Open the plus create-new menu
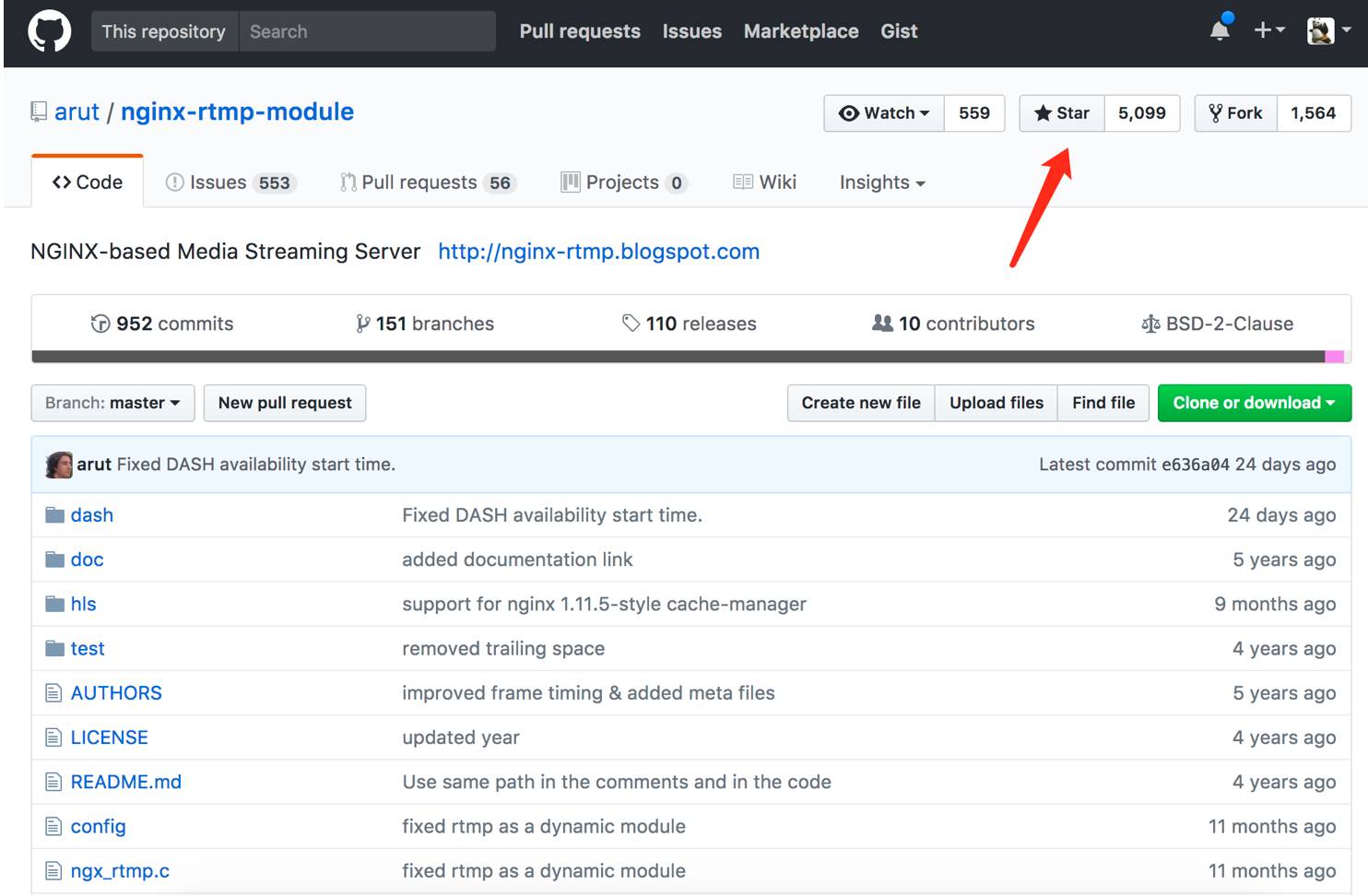Viewport: 1368px width, 896px height. [x=1269, y=30]
